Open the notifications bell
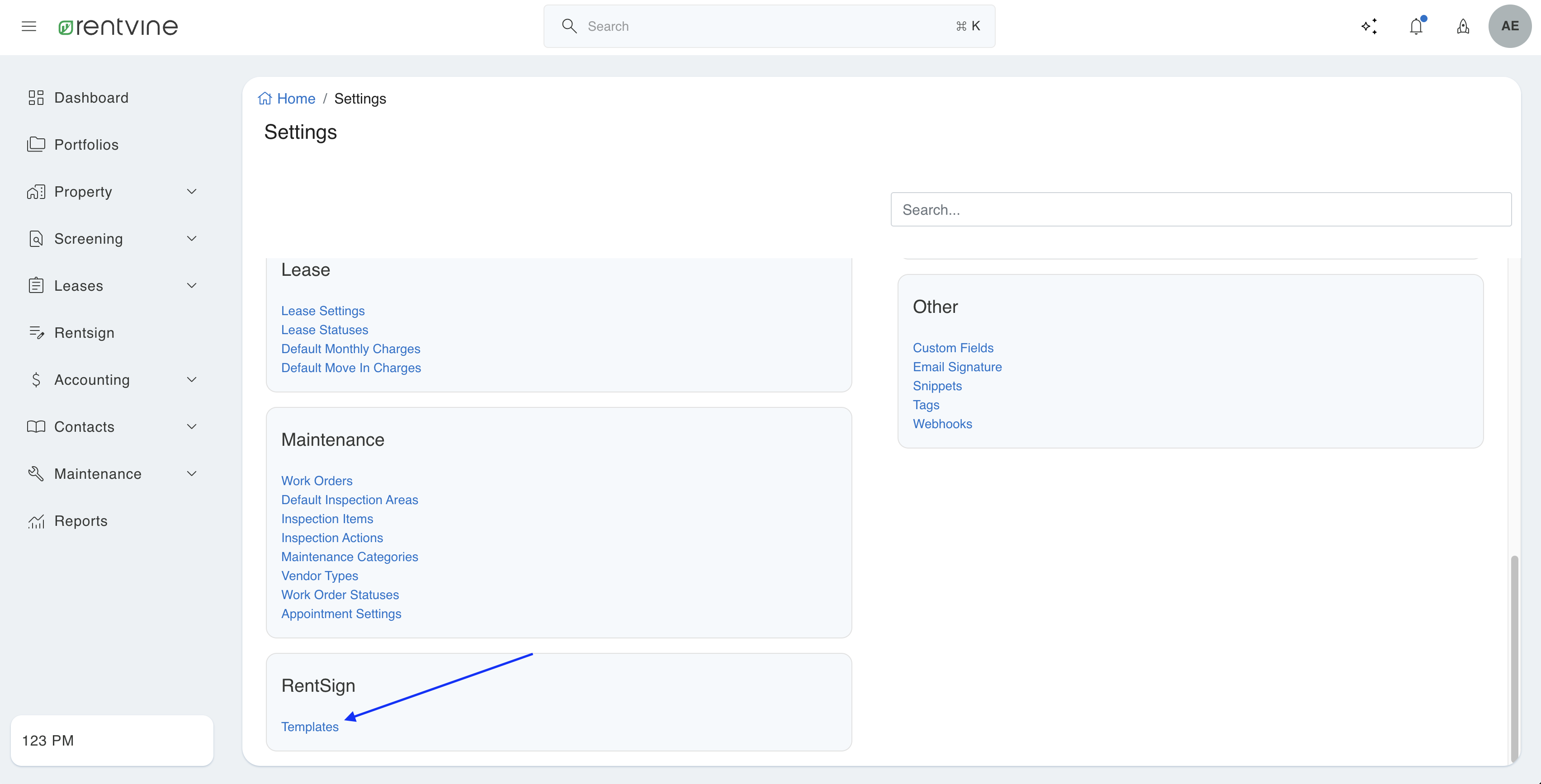The width and height of the screenshot is (1541, 784). coord(1416,26)
